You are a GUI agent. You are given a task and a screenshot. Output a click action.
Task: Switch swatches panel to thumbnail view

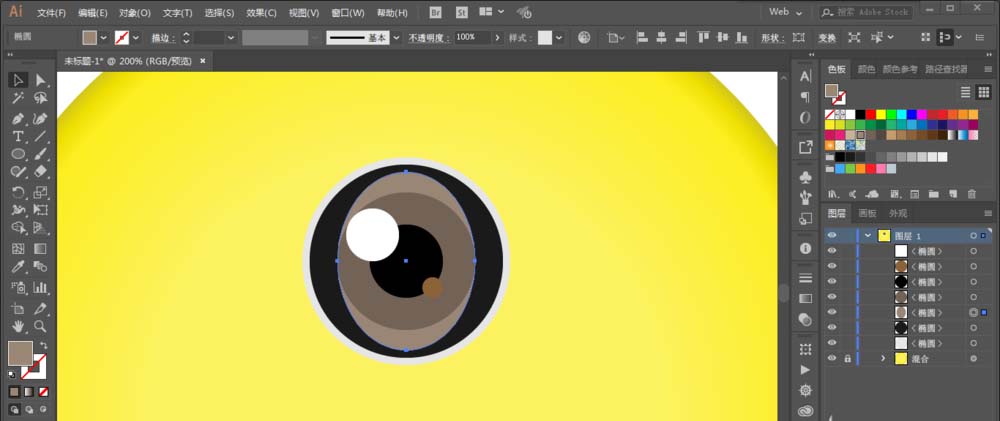tap(983, 92)
